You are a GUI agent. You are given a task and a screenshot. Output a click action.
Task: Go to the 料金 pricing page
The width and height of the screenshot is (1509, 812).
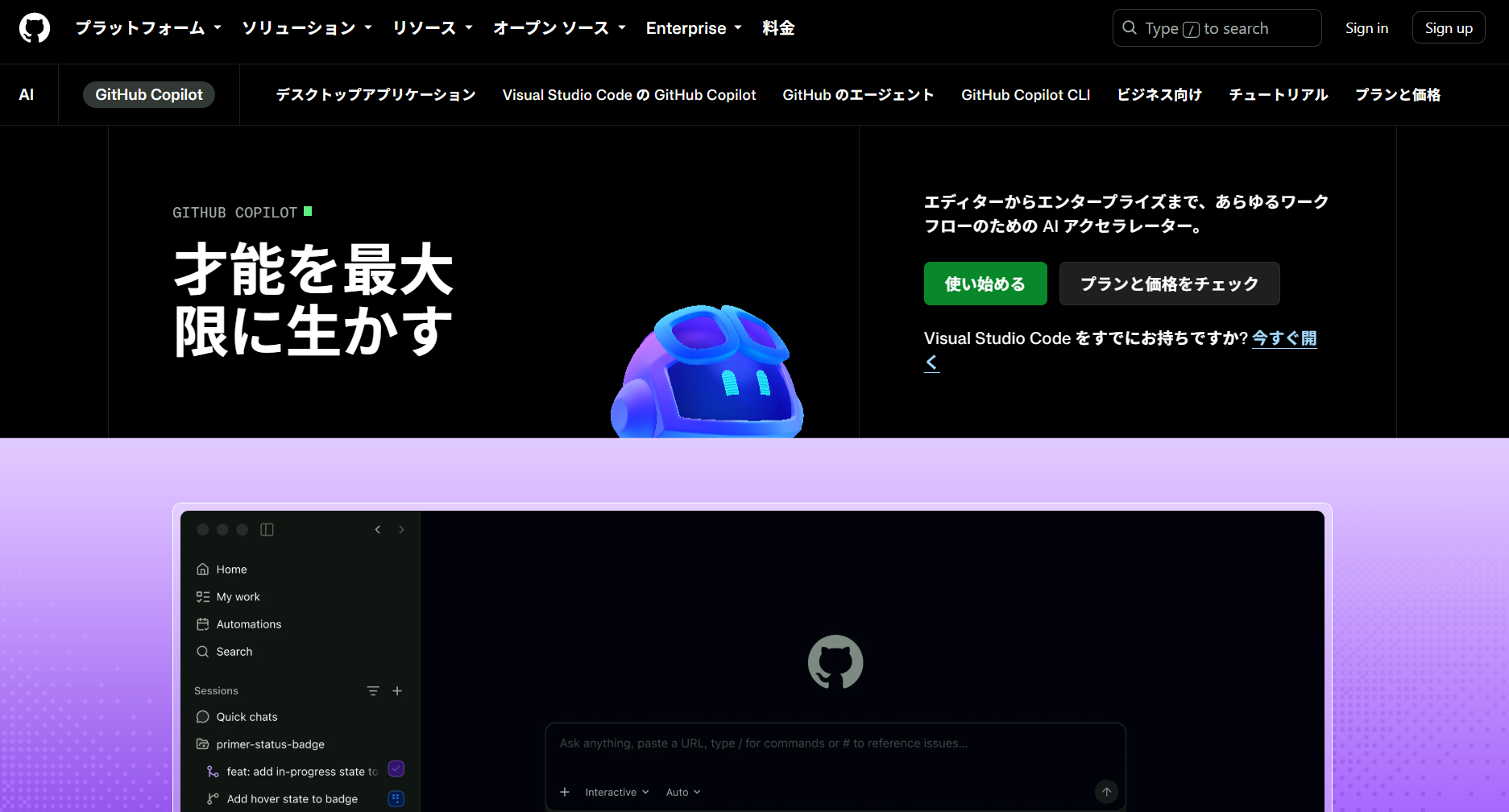point(778,28)
